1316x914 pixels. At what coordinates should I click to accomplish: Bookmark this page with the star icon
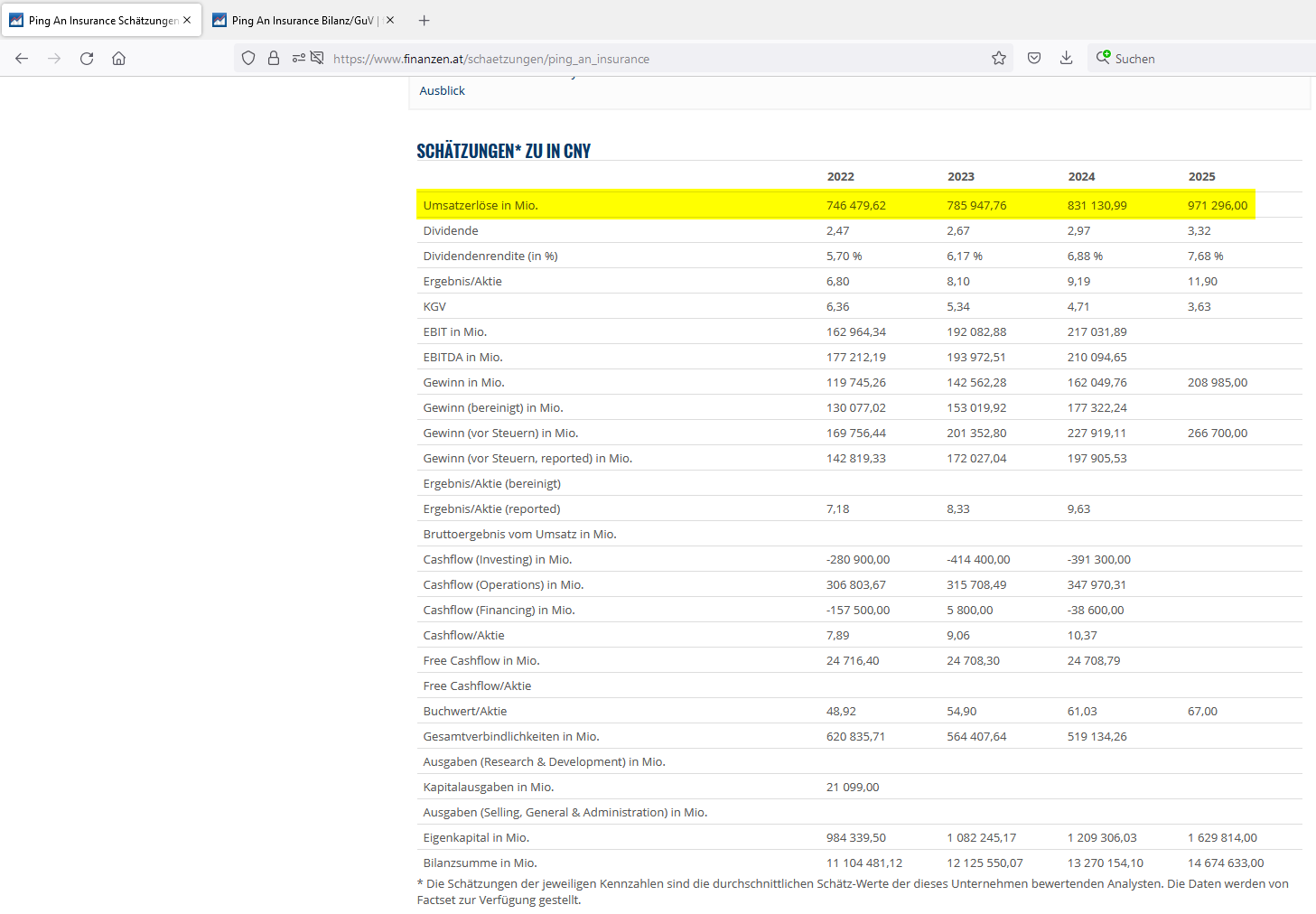point(999,59)
